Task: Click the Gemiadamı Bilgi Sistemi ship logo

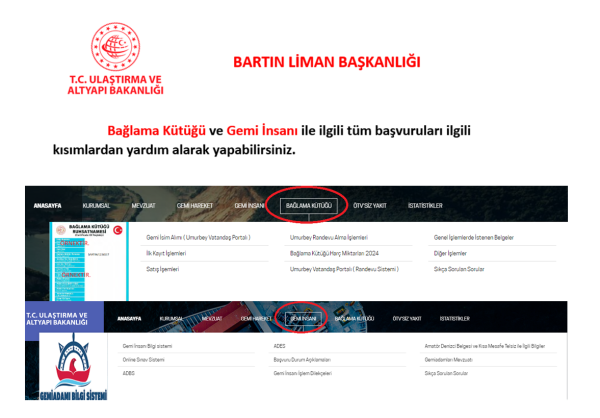Action: [x=73, y=361]
